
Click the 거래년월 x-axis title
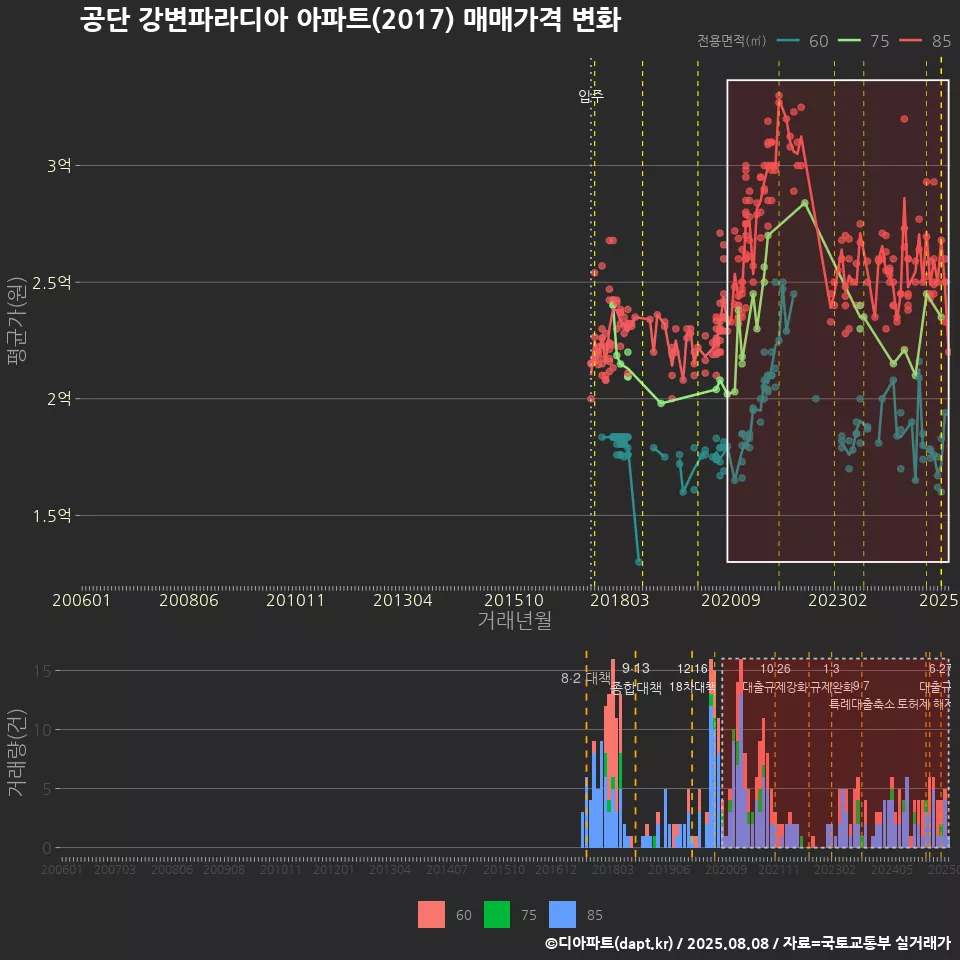[x=514, y=620]
